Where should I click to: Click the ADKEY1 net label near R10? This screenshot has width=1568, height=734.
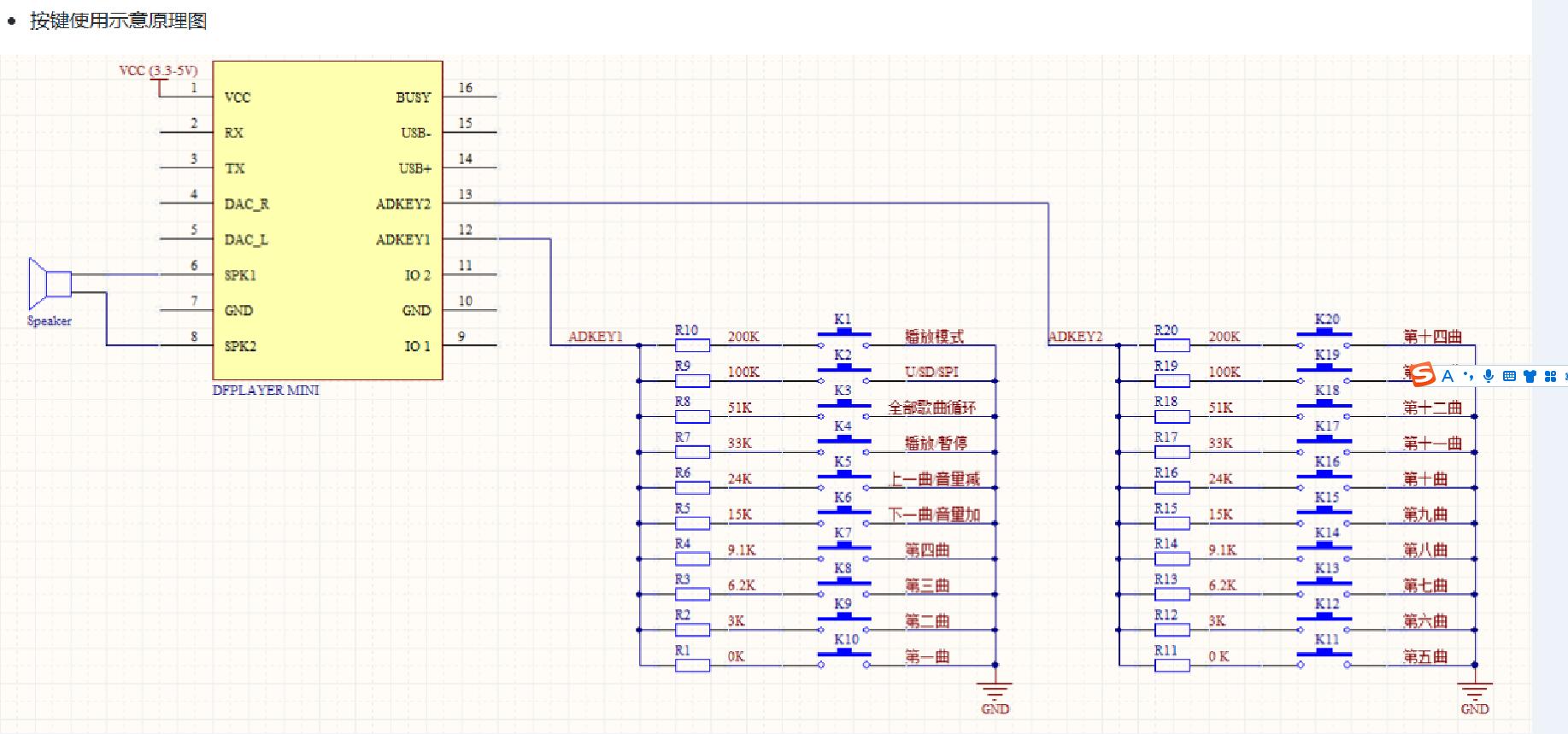click(x=596, y=336)
